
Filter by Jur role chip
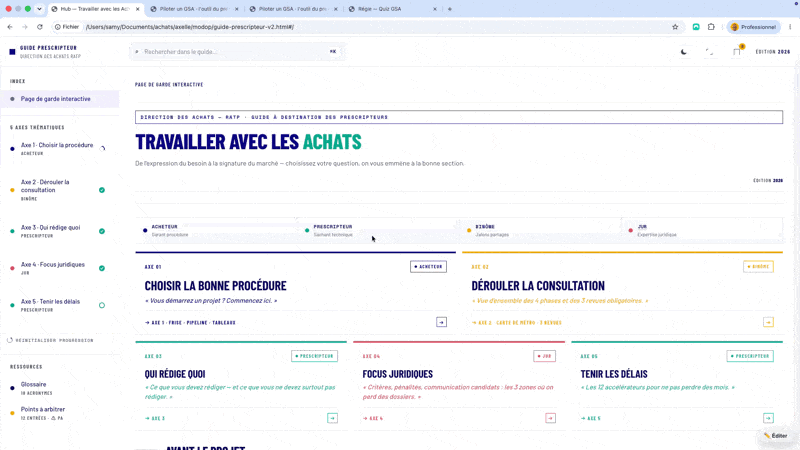[702, 231]
